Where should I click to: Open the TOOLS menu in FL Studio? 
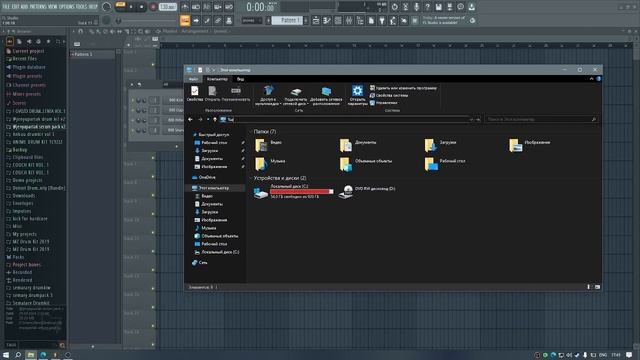click(82, 7)
